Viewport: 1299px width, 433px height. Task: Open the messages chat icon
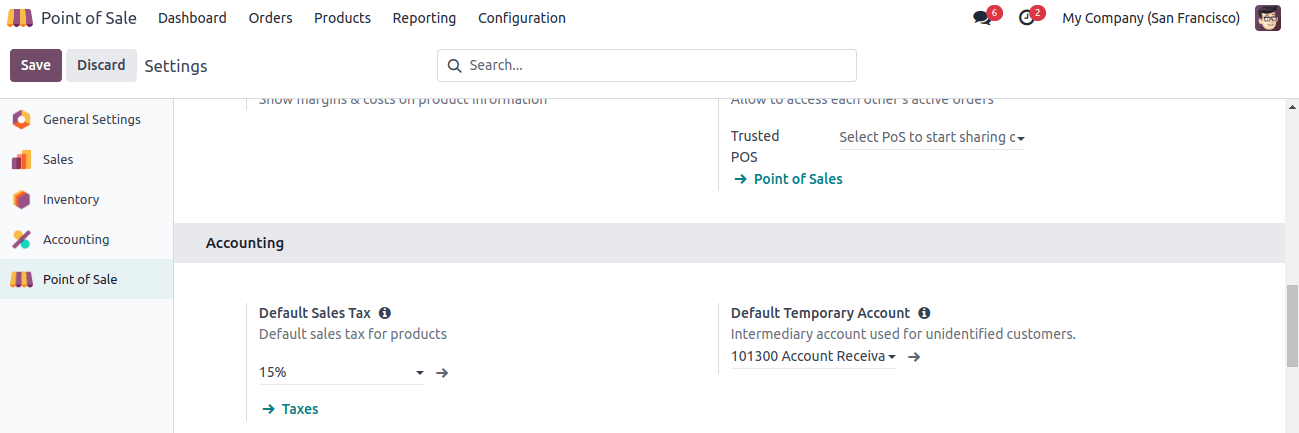pos(982,18)
